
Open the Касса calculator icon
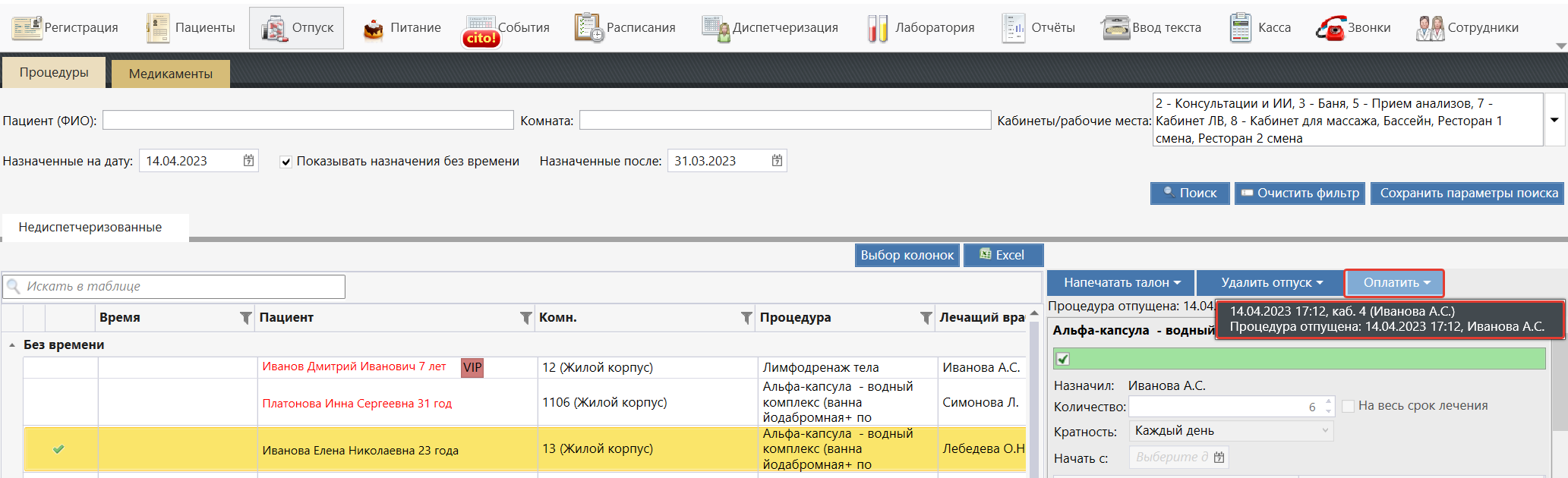[1240, 28]
